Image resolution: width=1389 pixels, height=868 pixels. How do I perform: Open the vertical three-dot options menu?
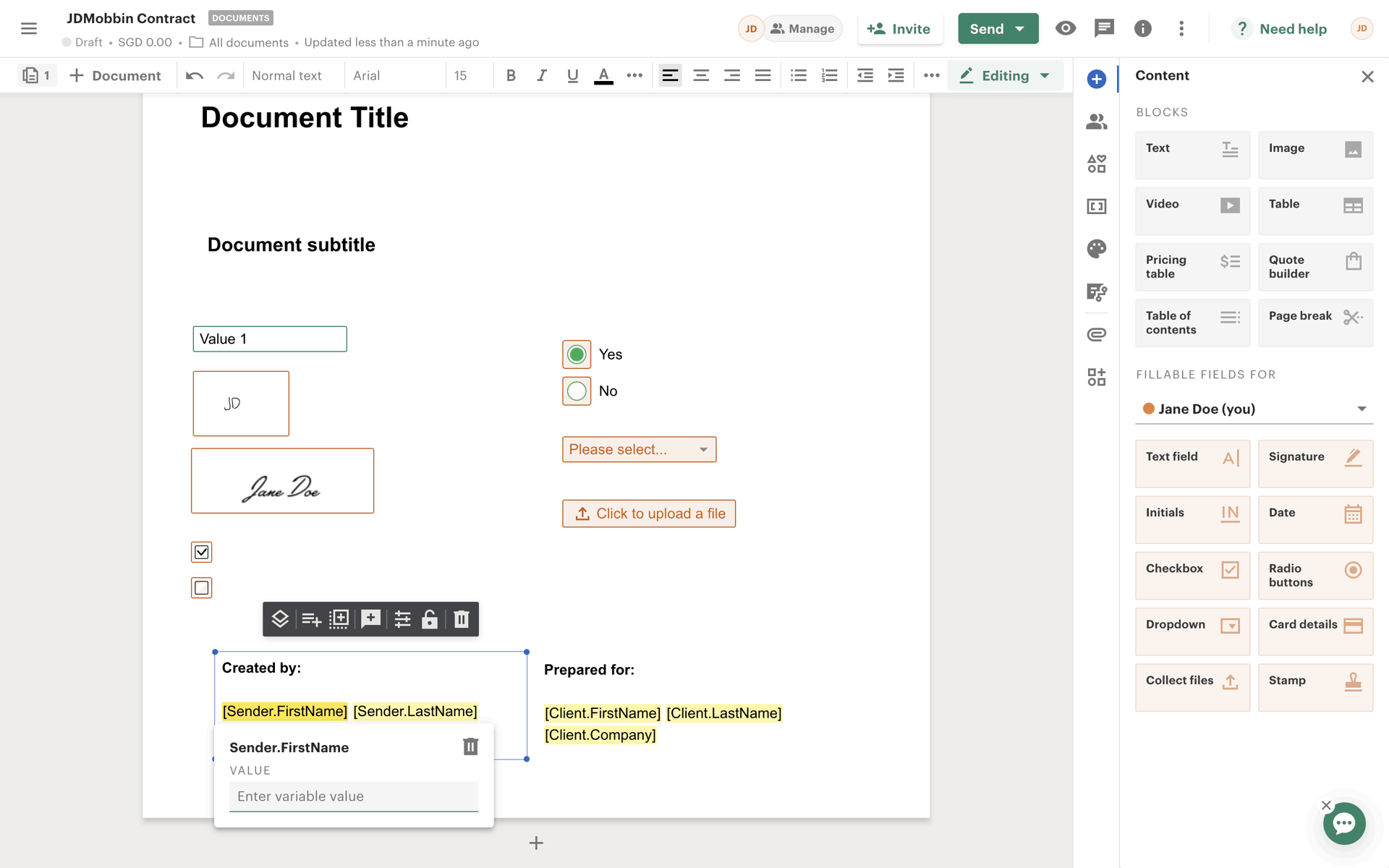coord(1181,28)
